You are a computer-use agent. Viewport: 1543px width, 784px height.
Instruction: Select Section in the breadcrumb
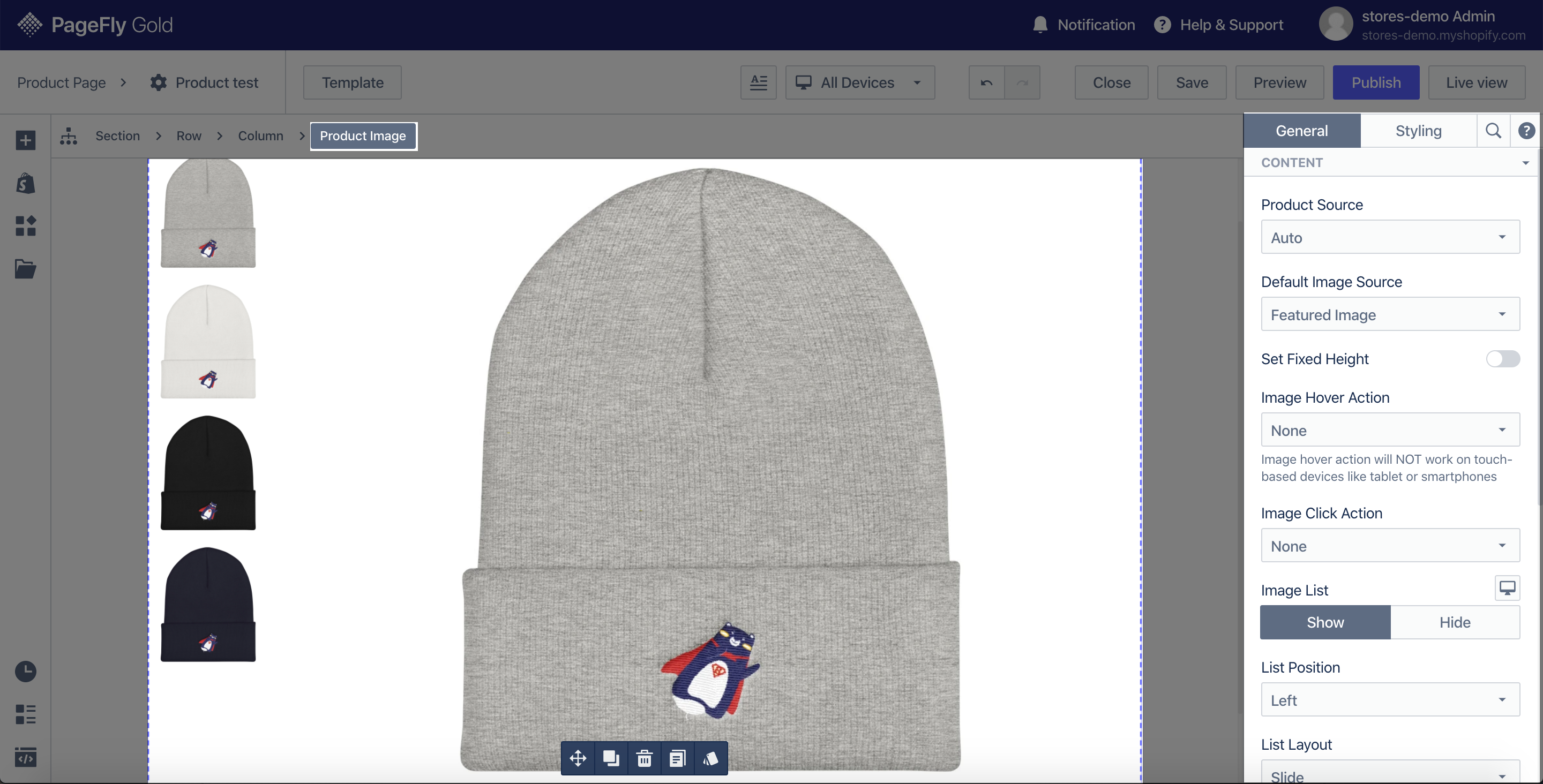point(117,136)
